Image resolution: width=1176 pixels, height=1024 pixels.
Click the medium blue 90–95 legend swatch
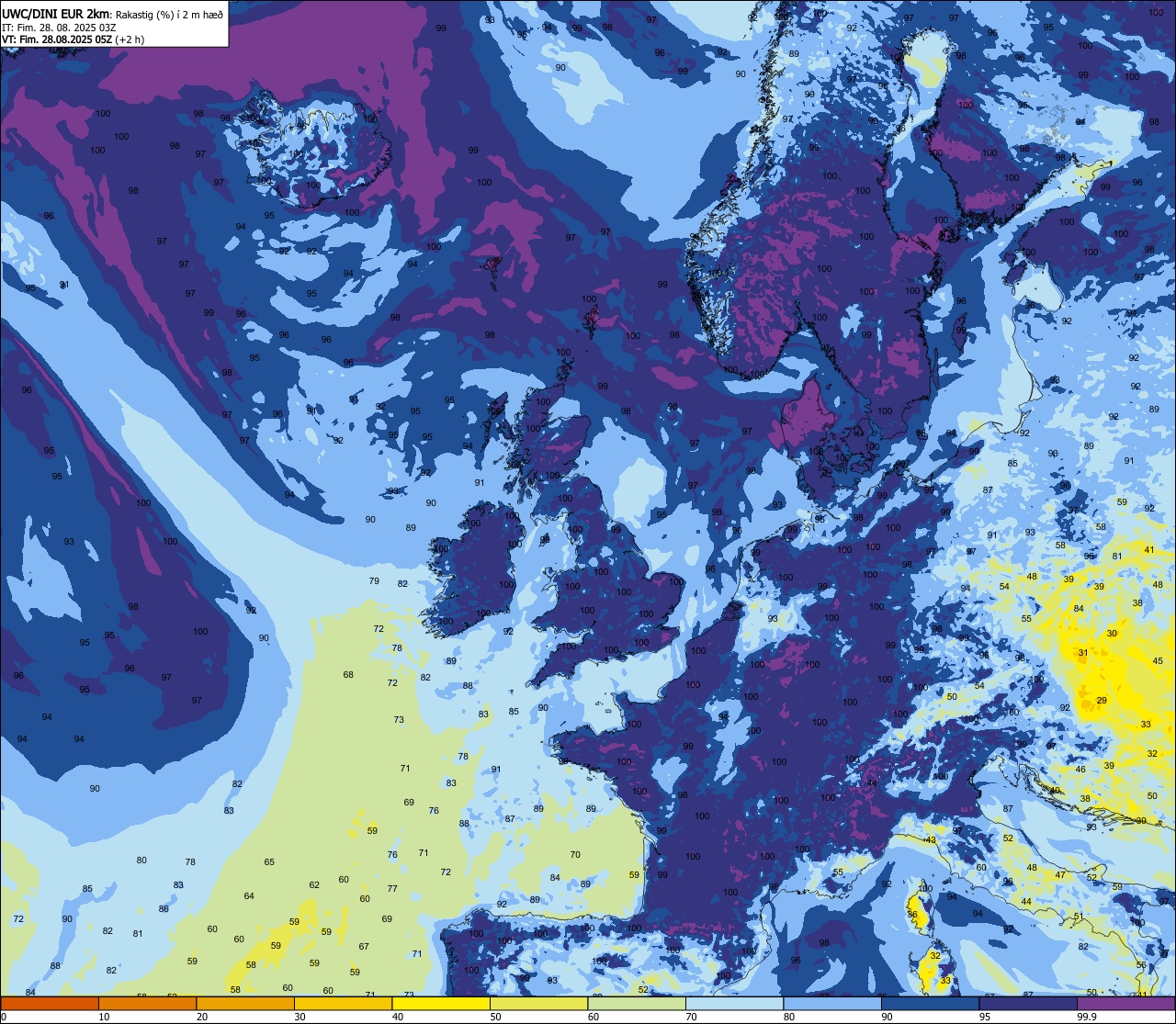click(x=930, y=1003)
